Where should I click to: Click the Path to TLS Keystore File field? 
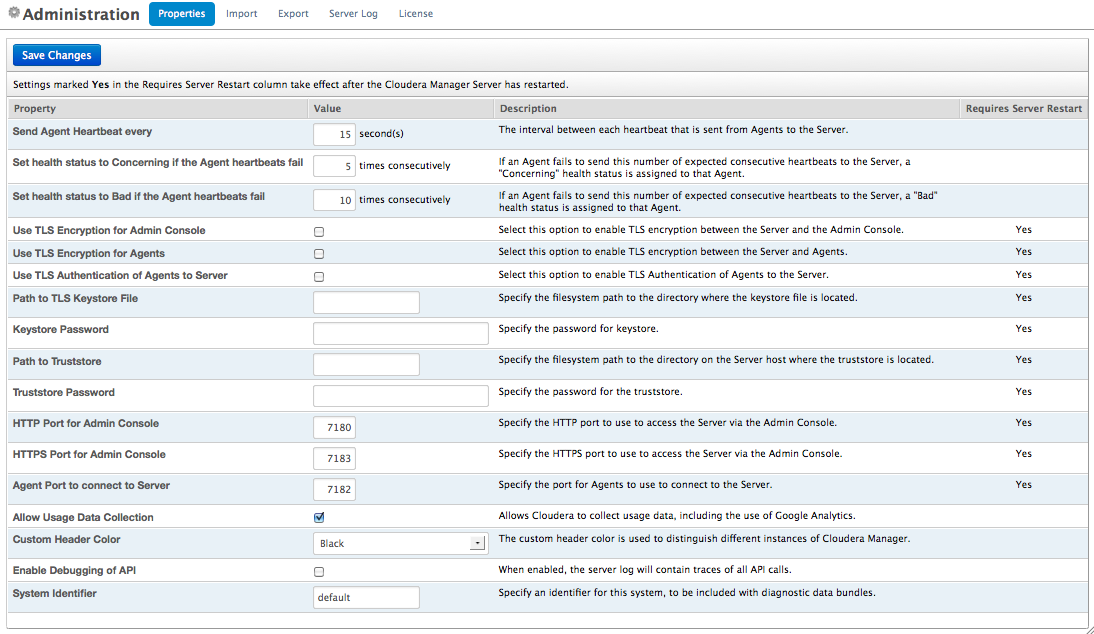tap(366, 302)
